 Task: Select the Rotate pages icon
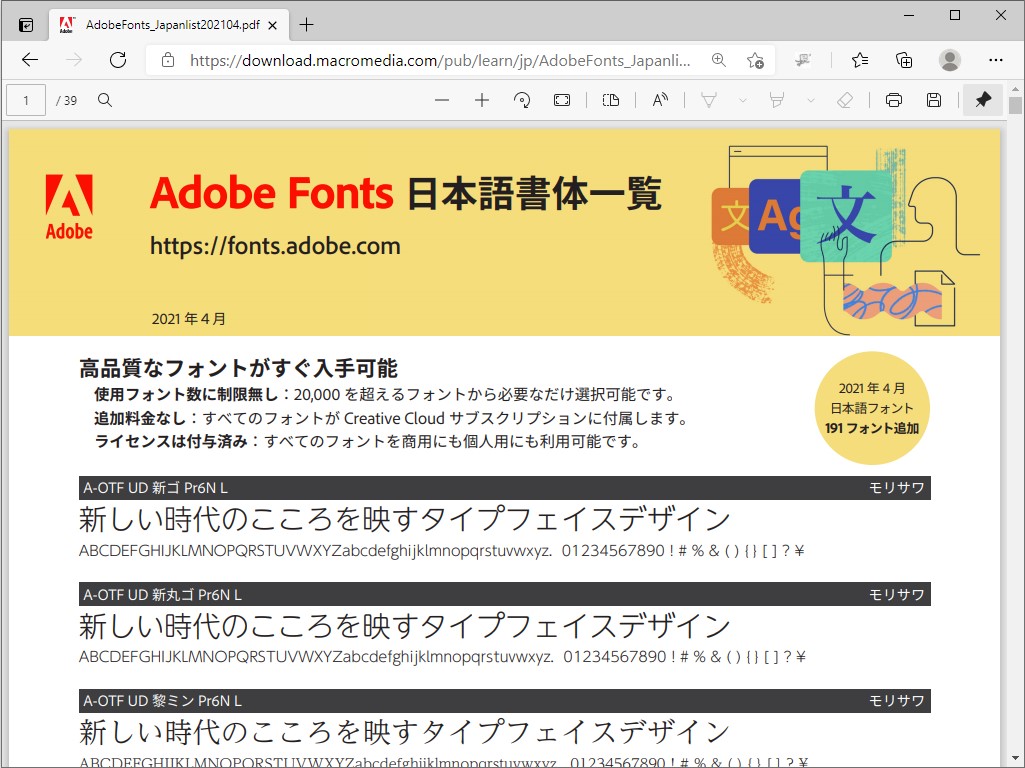pyautogui.click(x=522, y=100)
